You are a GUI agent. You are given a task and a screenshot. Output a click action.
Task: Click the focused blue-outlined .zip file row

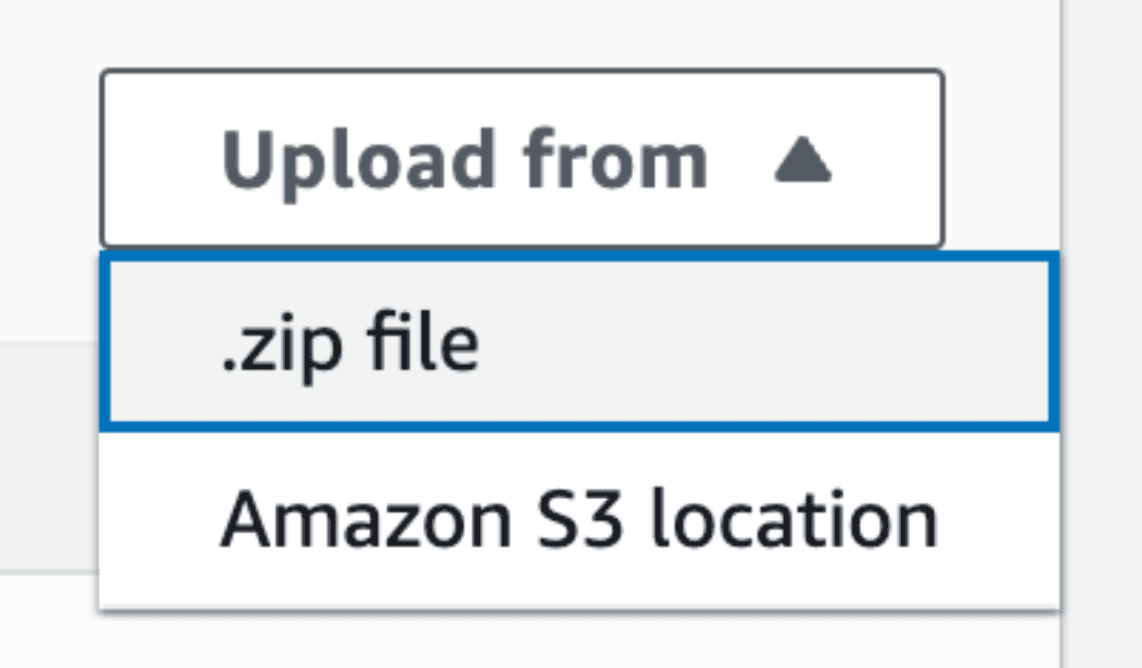pyautogui.click(x=578, y=342)
